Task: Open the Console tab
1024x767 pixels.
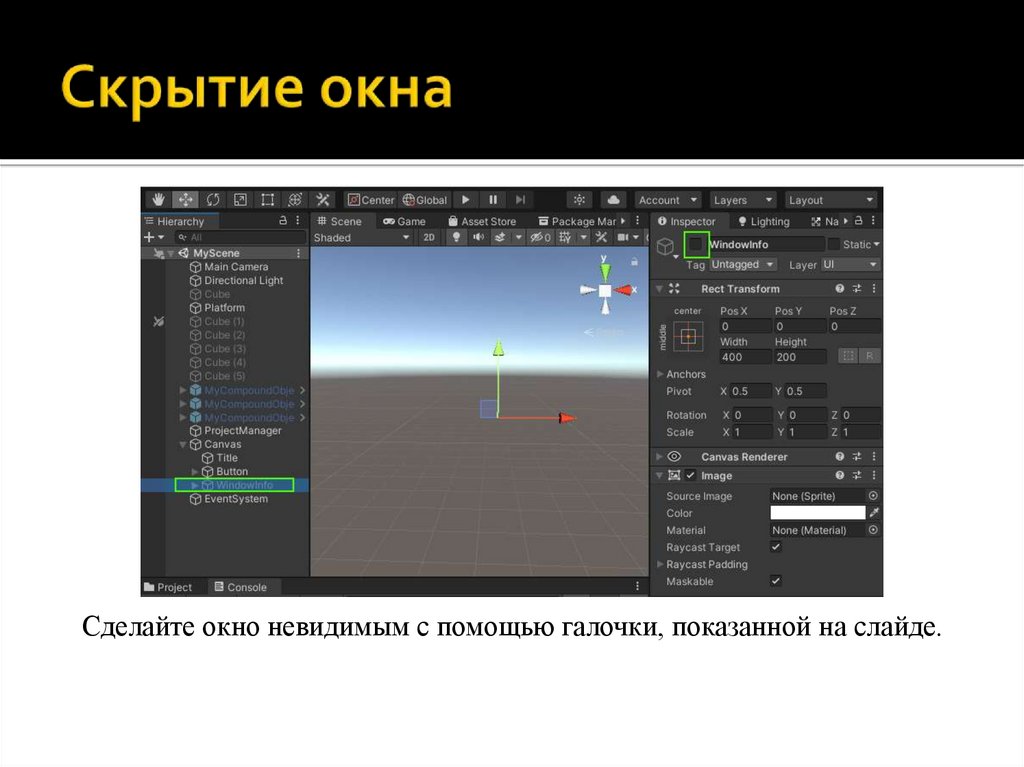Action: (240, 587)
